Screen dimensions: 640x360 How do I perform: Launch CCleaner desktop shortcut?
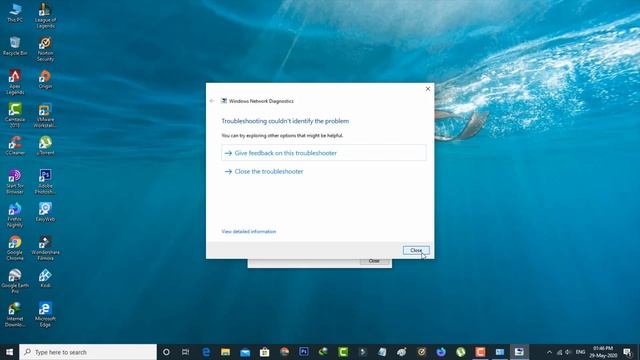[x=15, y=146]
